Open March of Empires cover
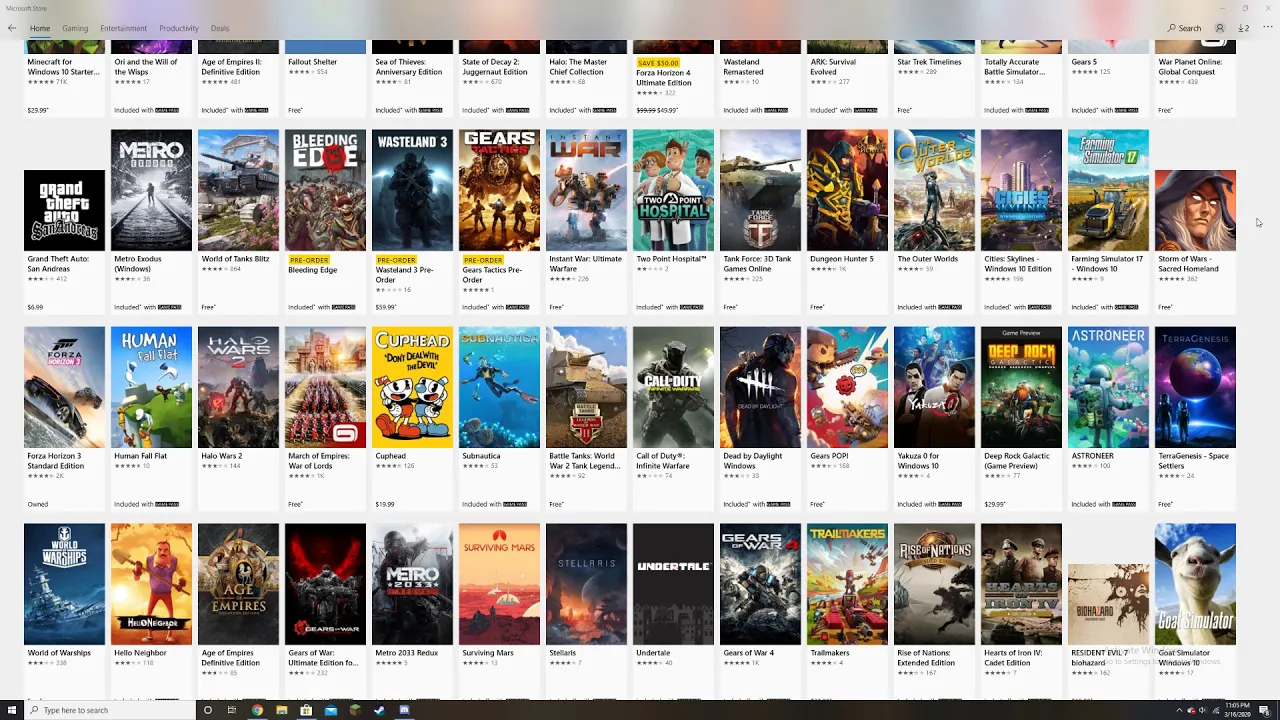This screenshot has width=1280, height=720. tap(325, 387)
